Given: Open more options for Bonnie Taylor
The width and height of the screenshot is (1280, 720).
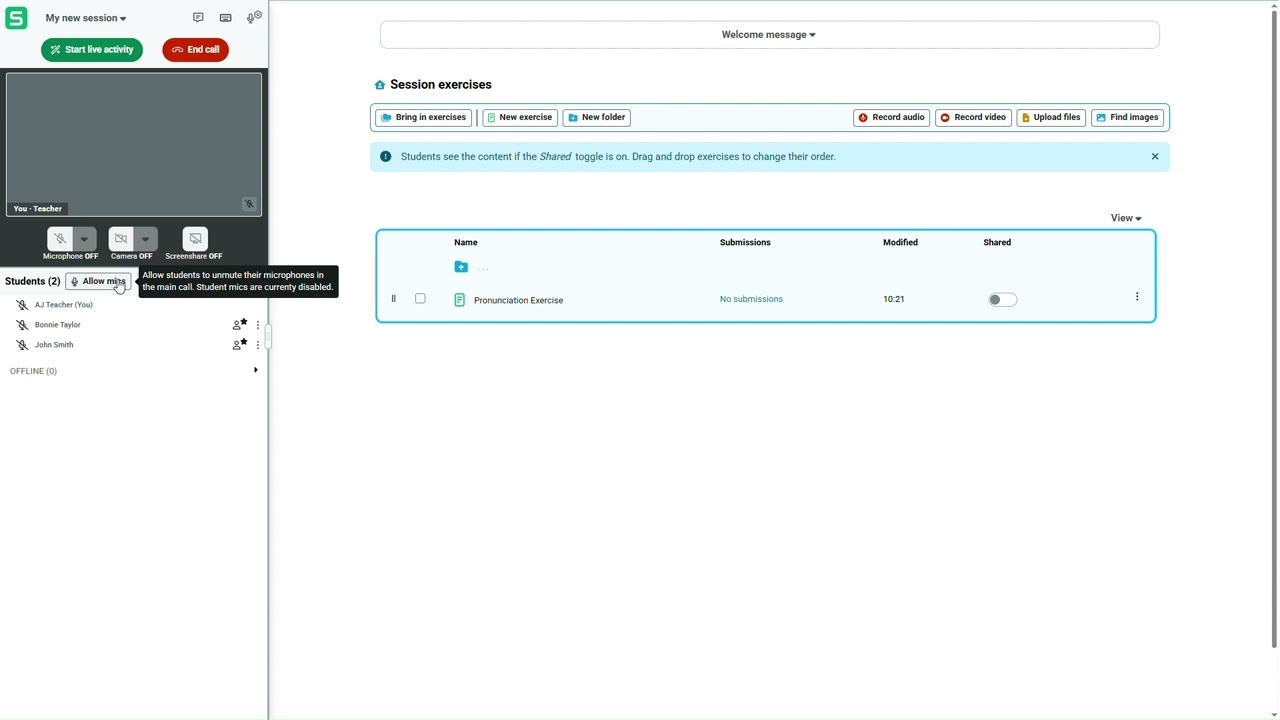Looking at the screenshot, I should click(258, 325).
